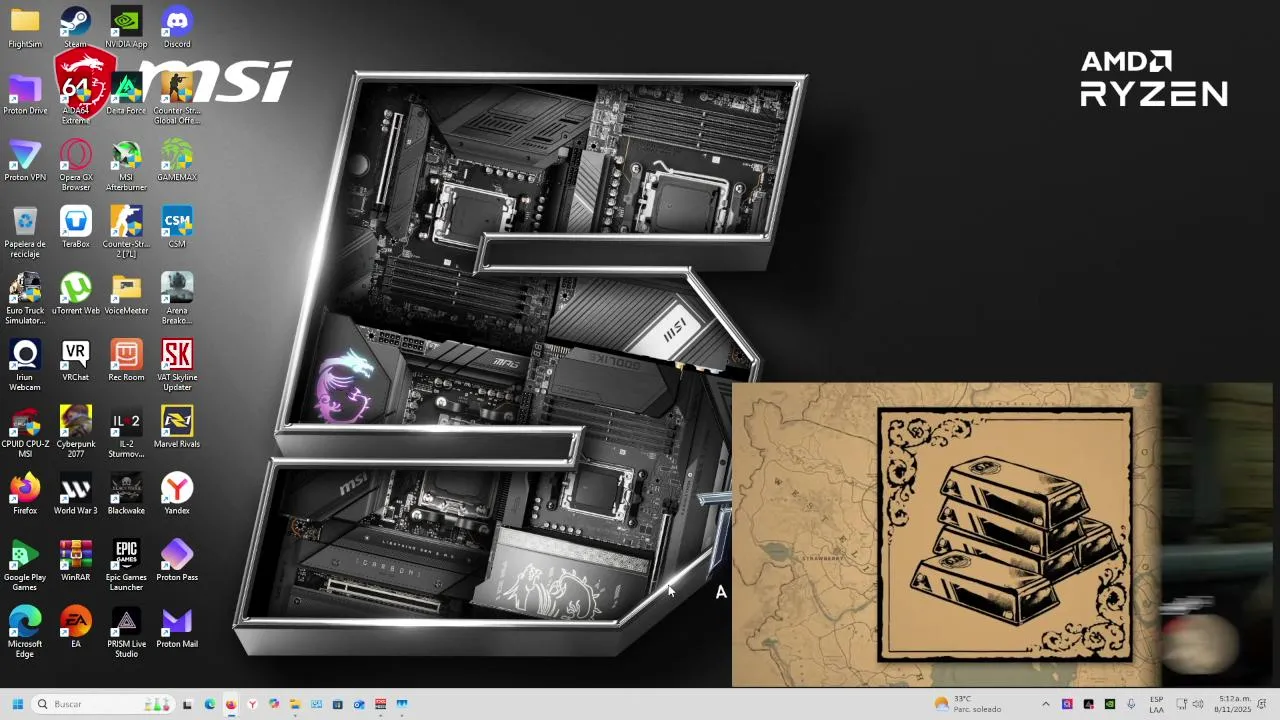Launch WinRAR desktop icon
Viewport: 1280px width, 720px height.
tap(75, 561)
